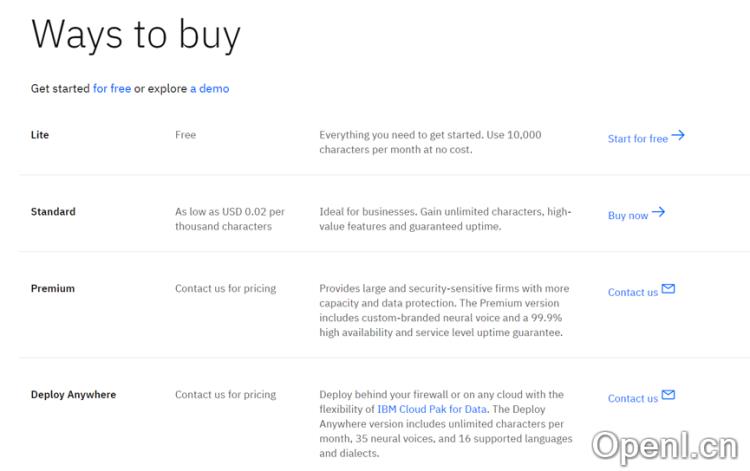Click the arrow icon beside Start for free

click(x=678, y=136)
